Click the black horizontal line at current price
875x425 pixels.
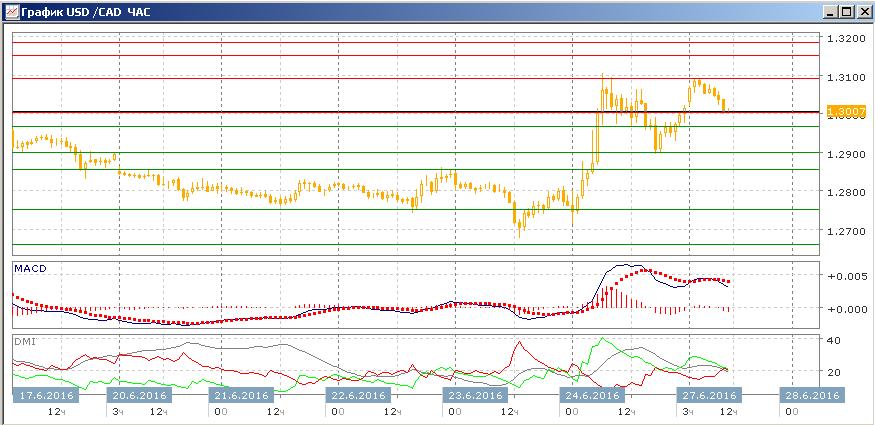(416, 112)
